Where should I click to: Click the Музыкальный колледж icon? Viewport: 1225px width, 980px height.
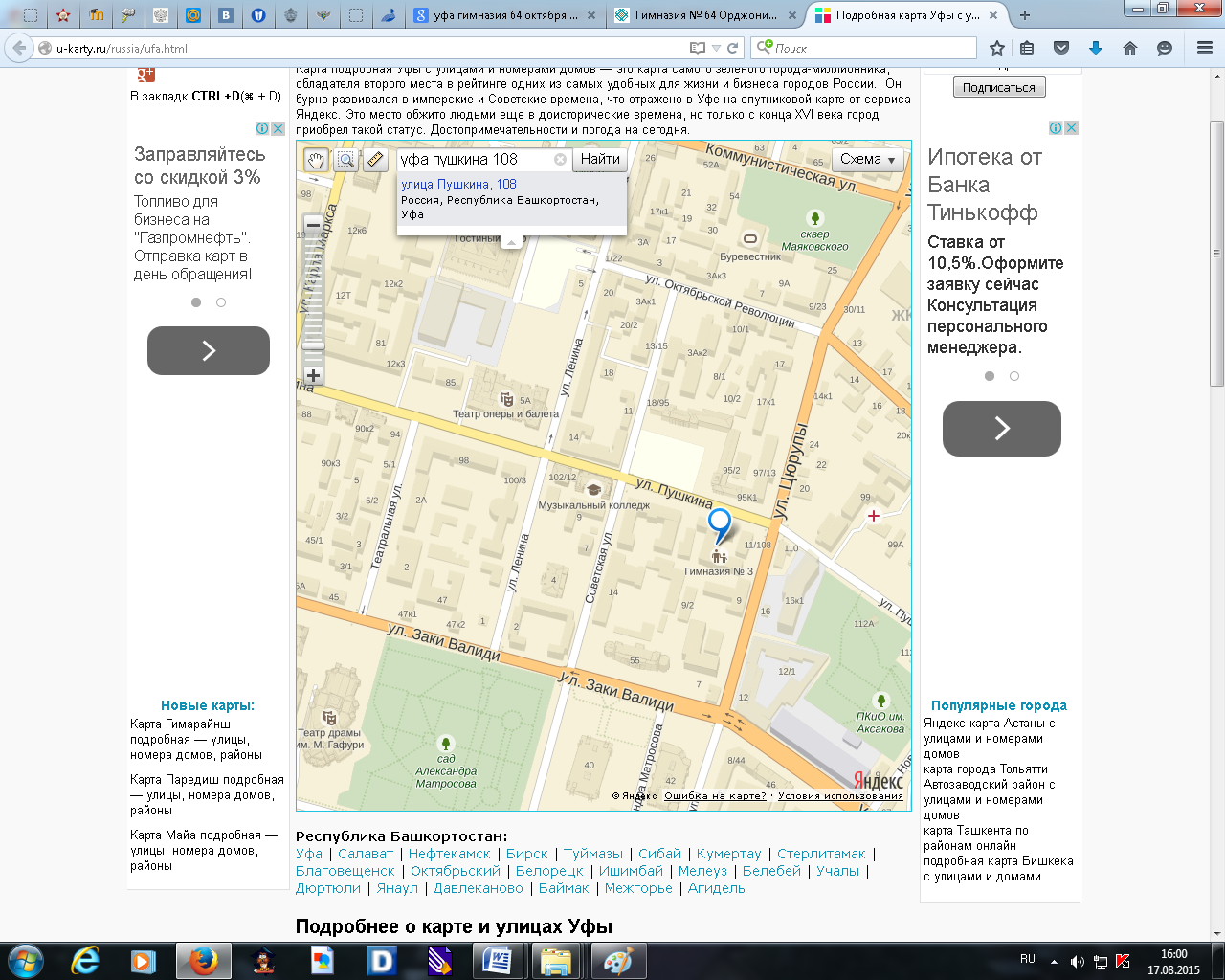pos(593,490)
